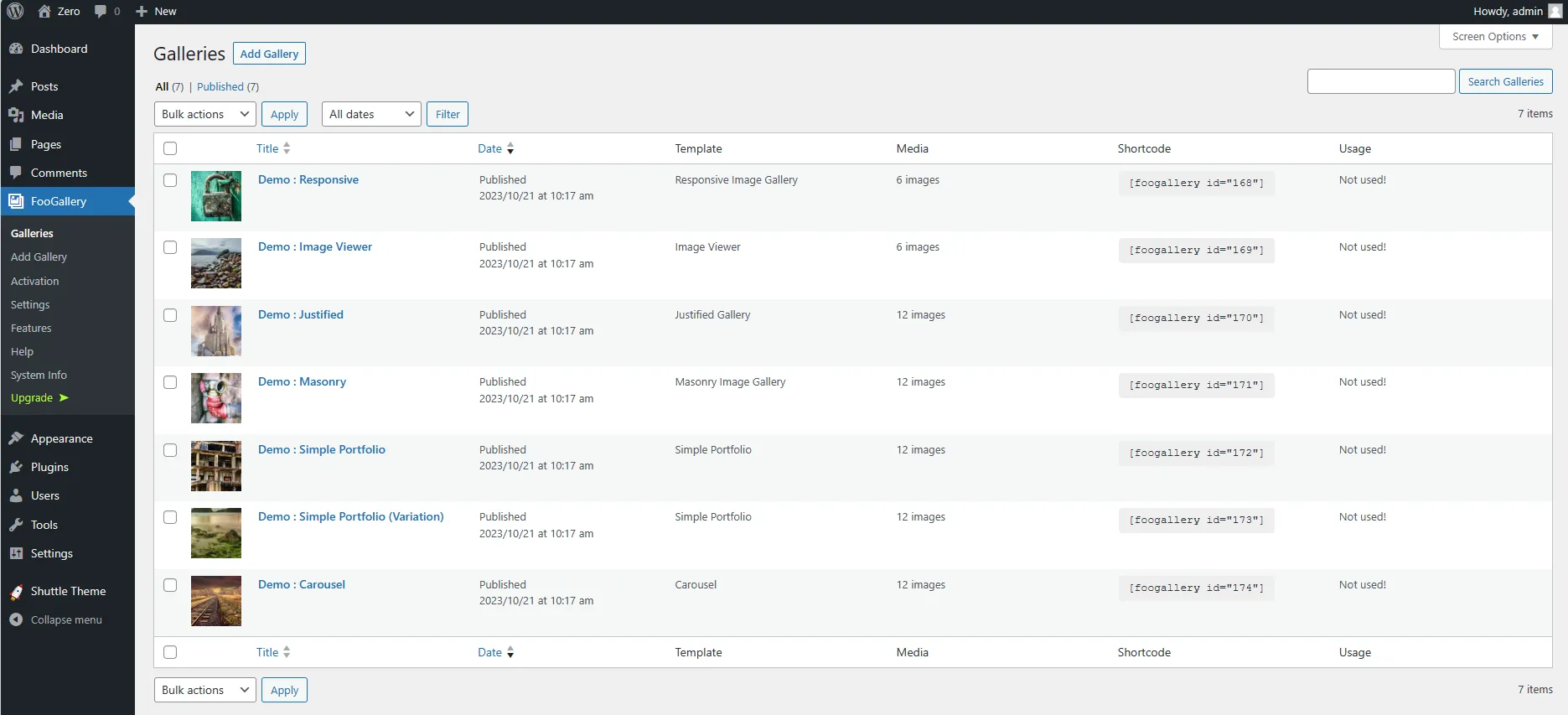The height and width of the screenshot is (715, 1568).
Task: Click the Dashboard gauge icon
Action: pos(16,49)
